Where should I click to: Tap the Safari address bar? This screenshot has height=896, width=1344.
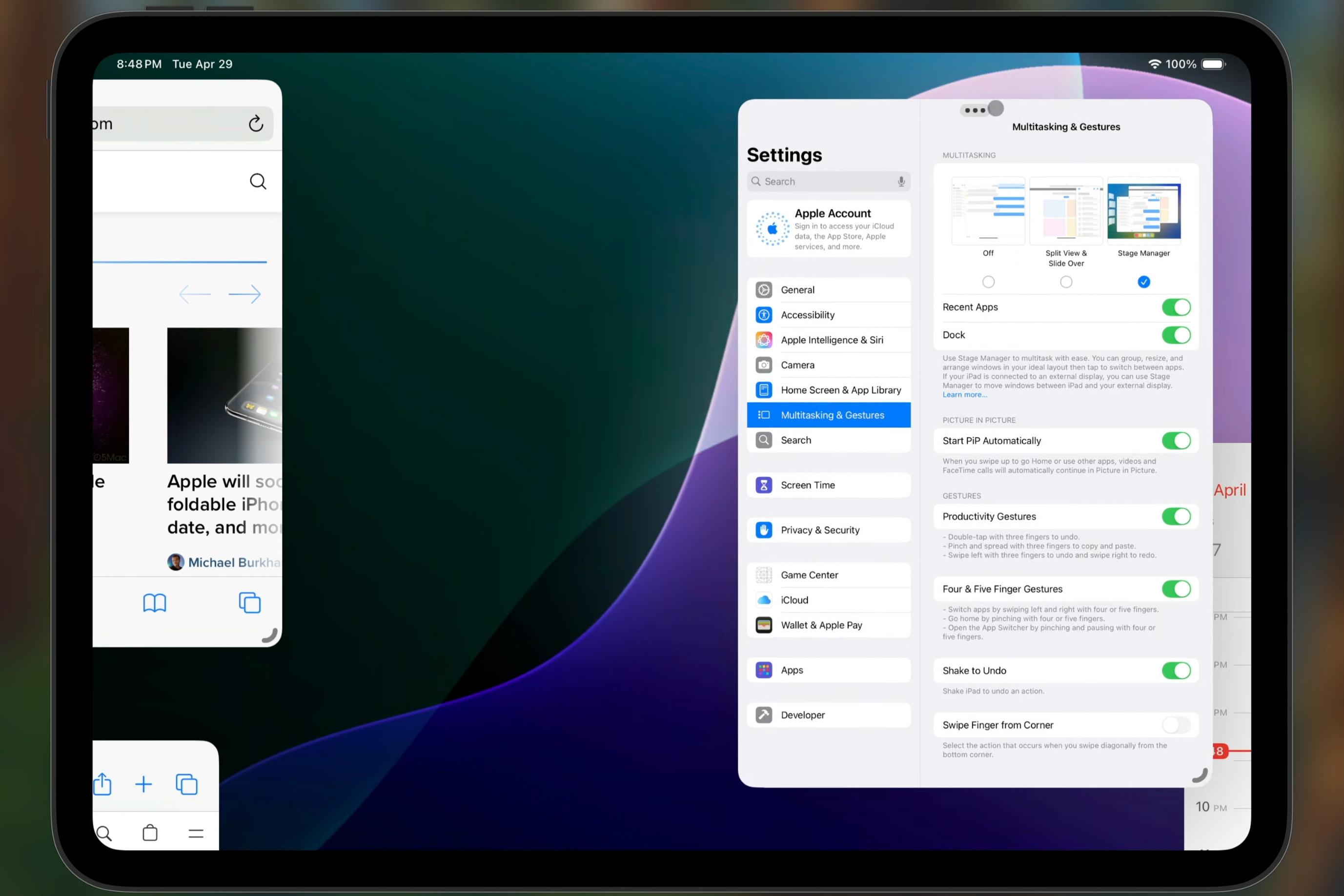pos(183,123)
